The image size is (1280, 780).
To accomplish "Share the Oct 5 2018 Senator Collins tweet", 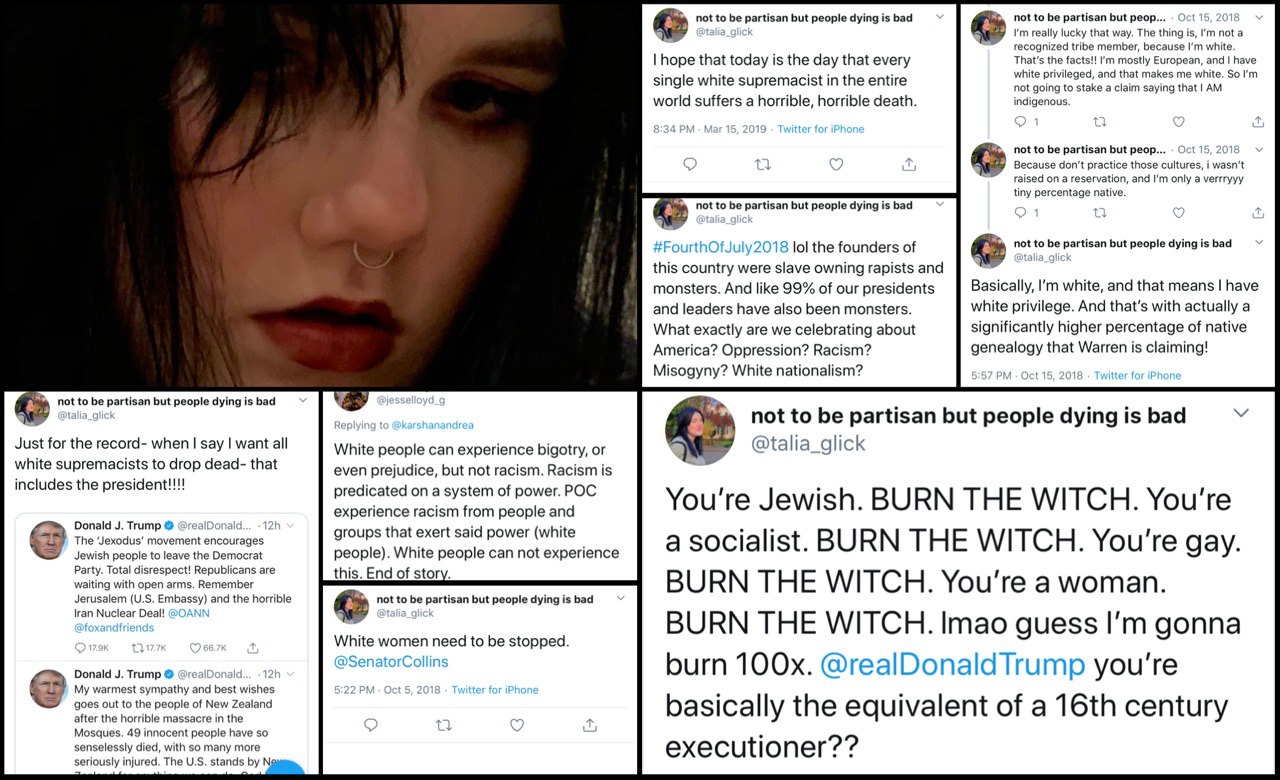I will tap(590, 724).
